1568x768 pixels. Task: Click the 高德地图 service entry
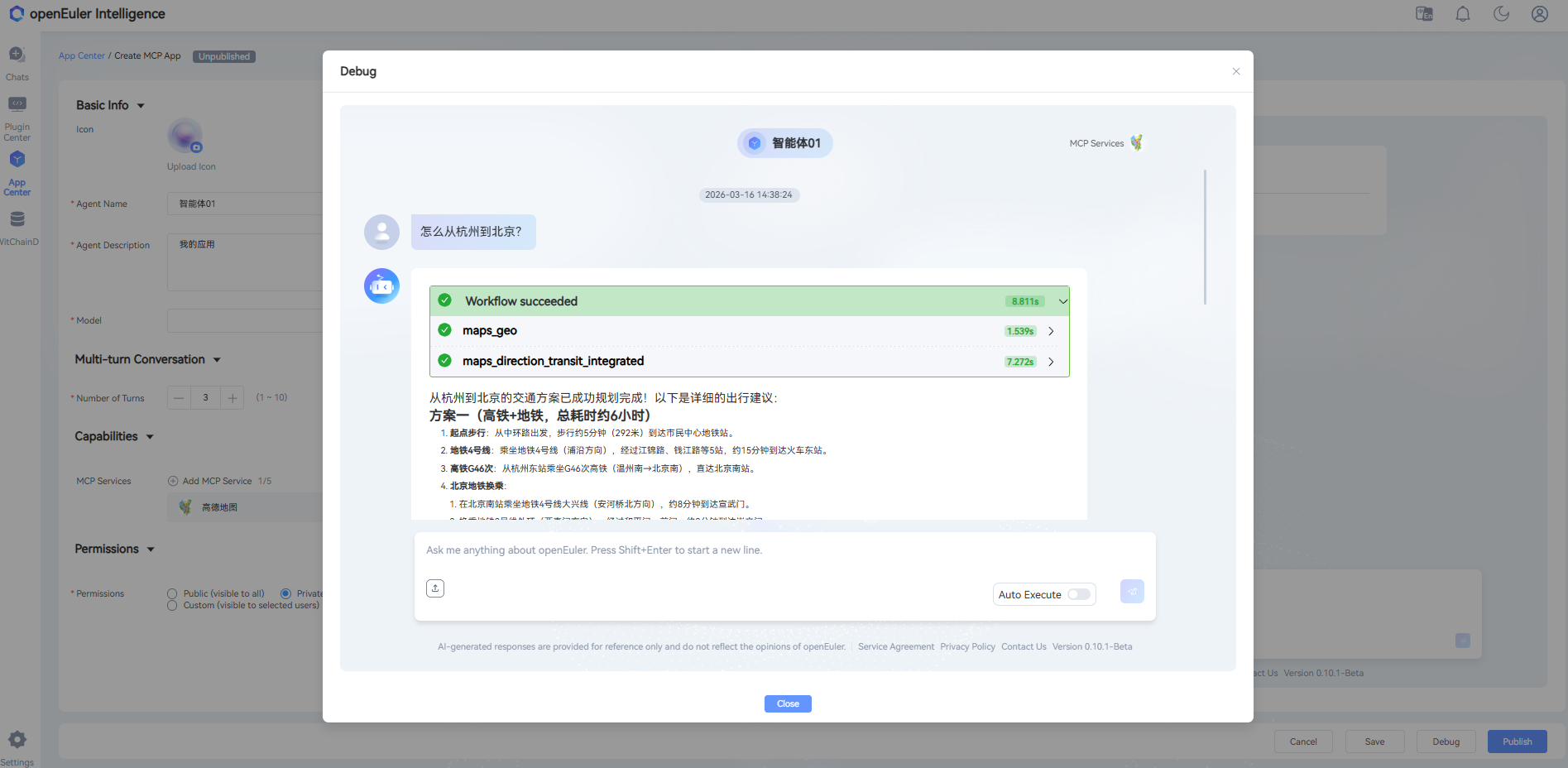click(245, 507)
